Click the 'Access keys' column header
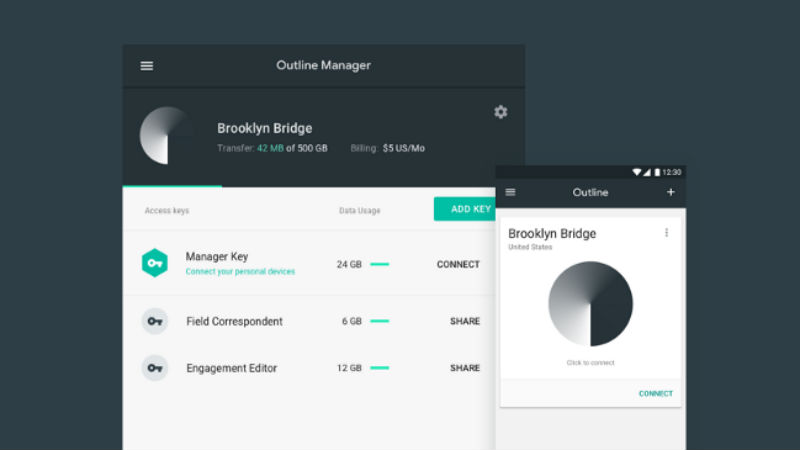The width and height of the screenshot is (800, 450). tap(167, 211)
